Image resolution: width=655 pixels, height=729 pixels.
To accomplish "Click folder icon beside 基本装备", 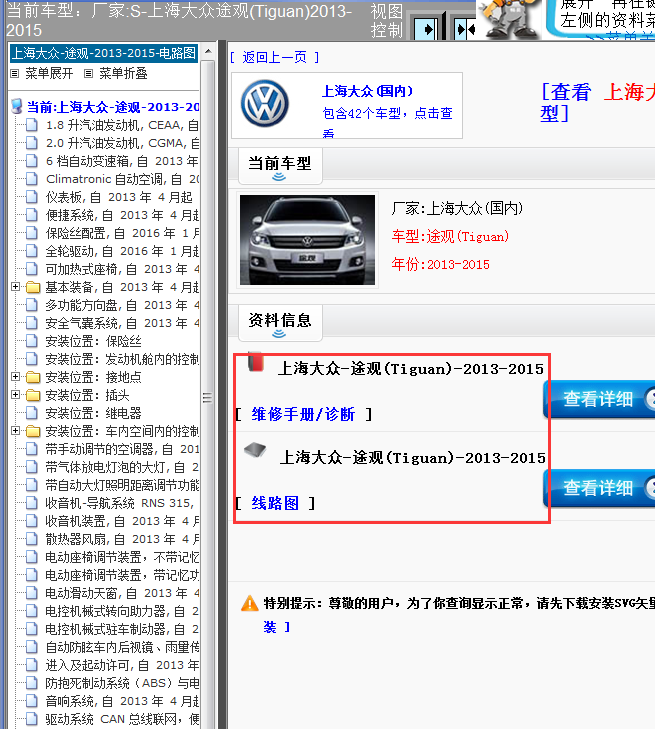I will click(x=33, y=287).
